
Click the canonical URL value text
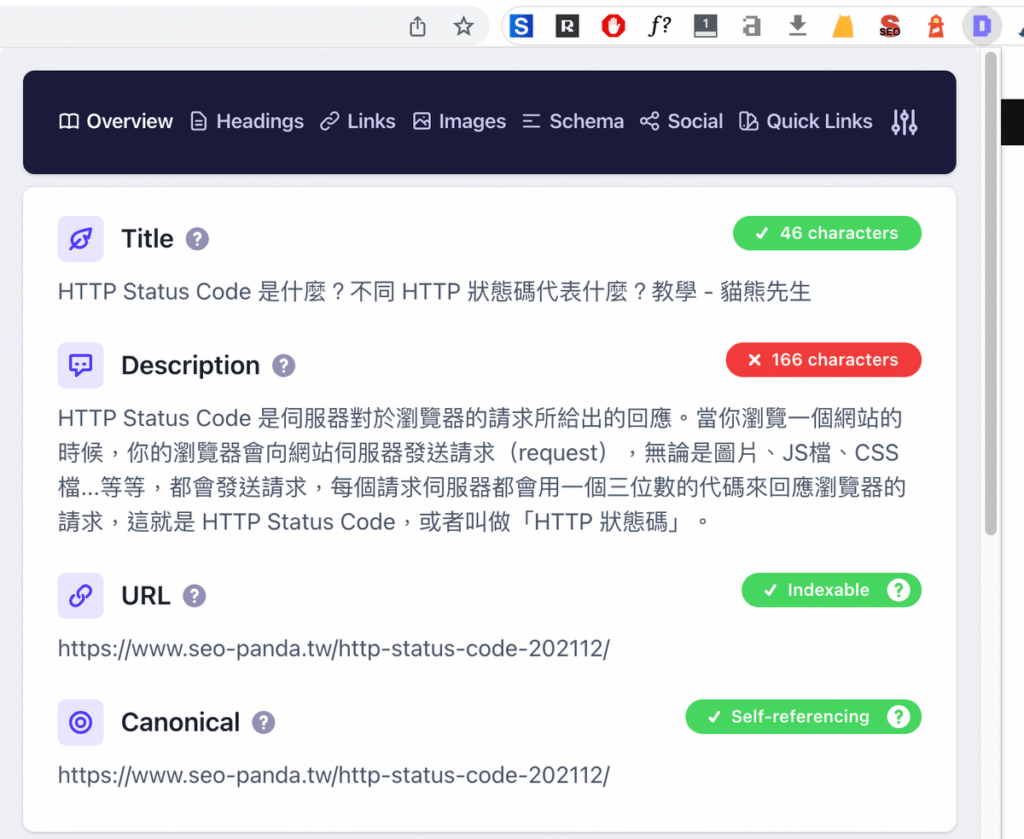point(334,775)
